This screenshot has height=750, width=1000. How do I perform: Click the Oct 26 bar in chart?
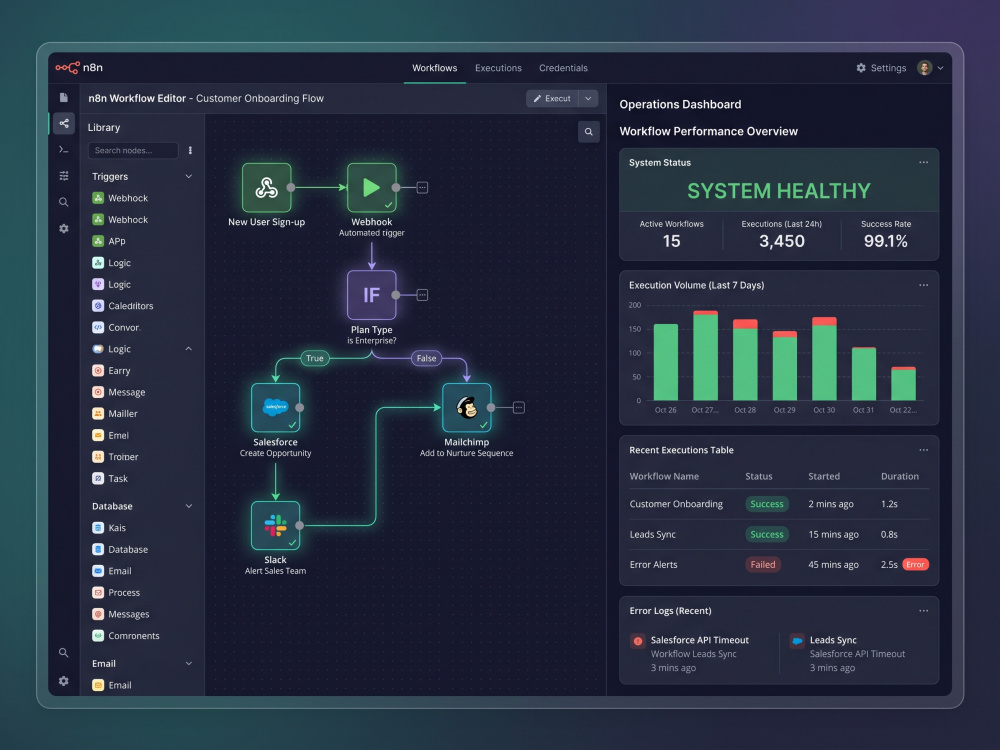tap(666, 362)
